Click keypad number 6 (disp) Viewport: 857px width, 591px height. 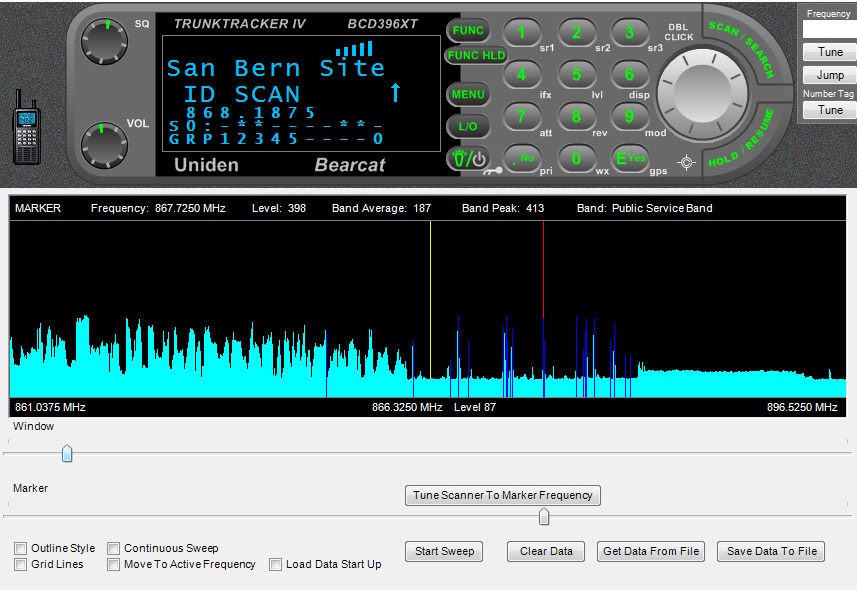(630, 74)
